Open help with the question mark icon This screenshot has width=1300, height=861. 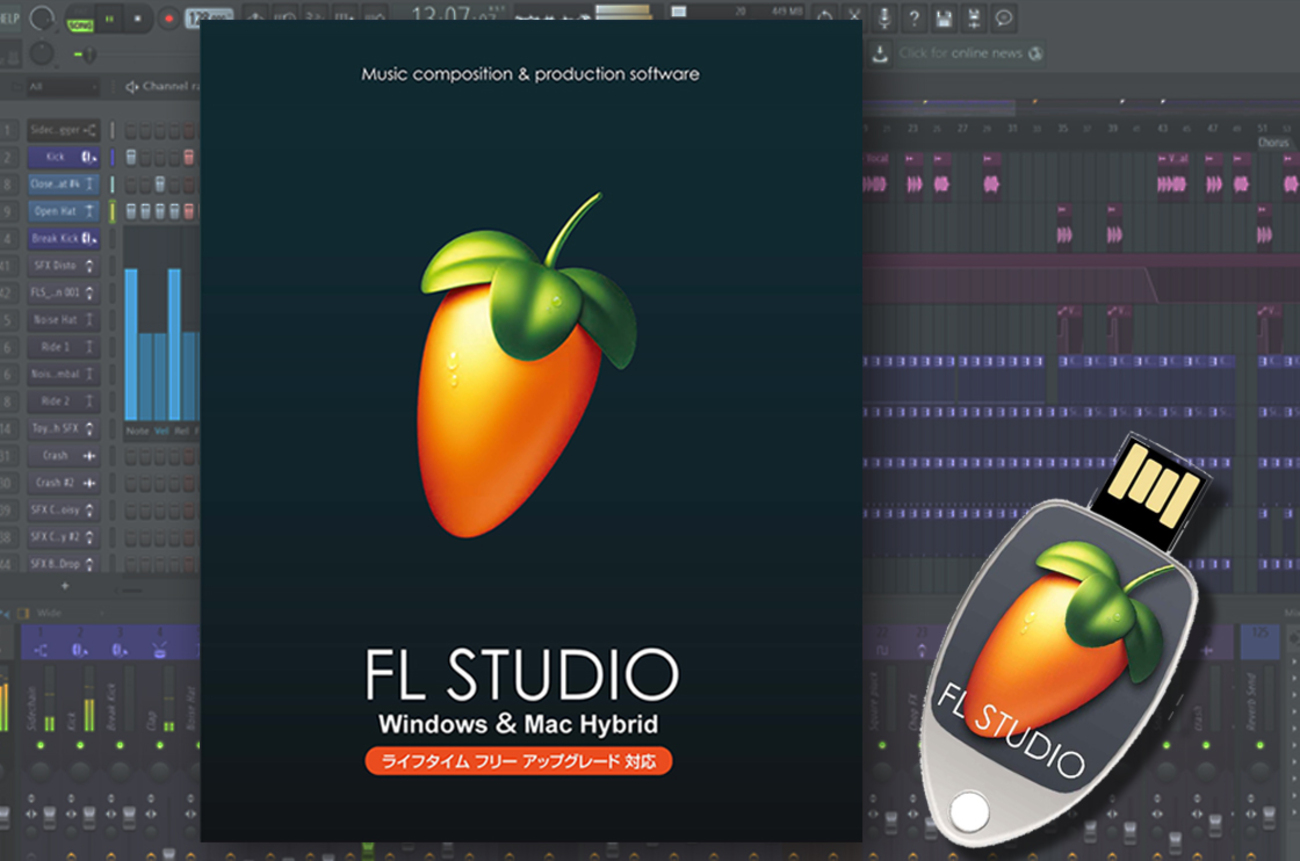click(914, 18)
